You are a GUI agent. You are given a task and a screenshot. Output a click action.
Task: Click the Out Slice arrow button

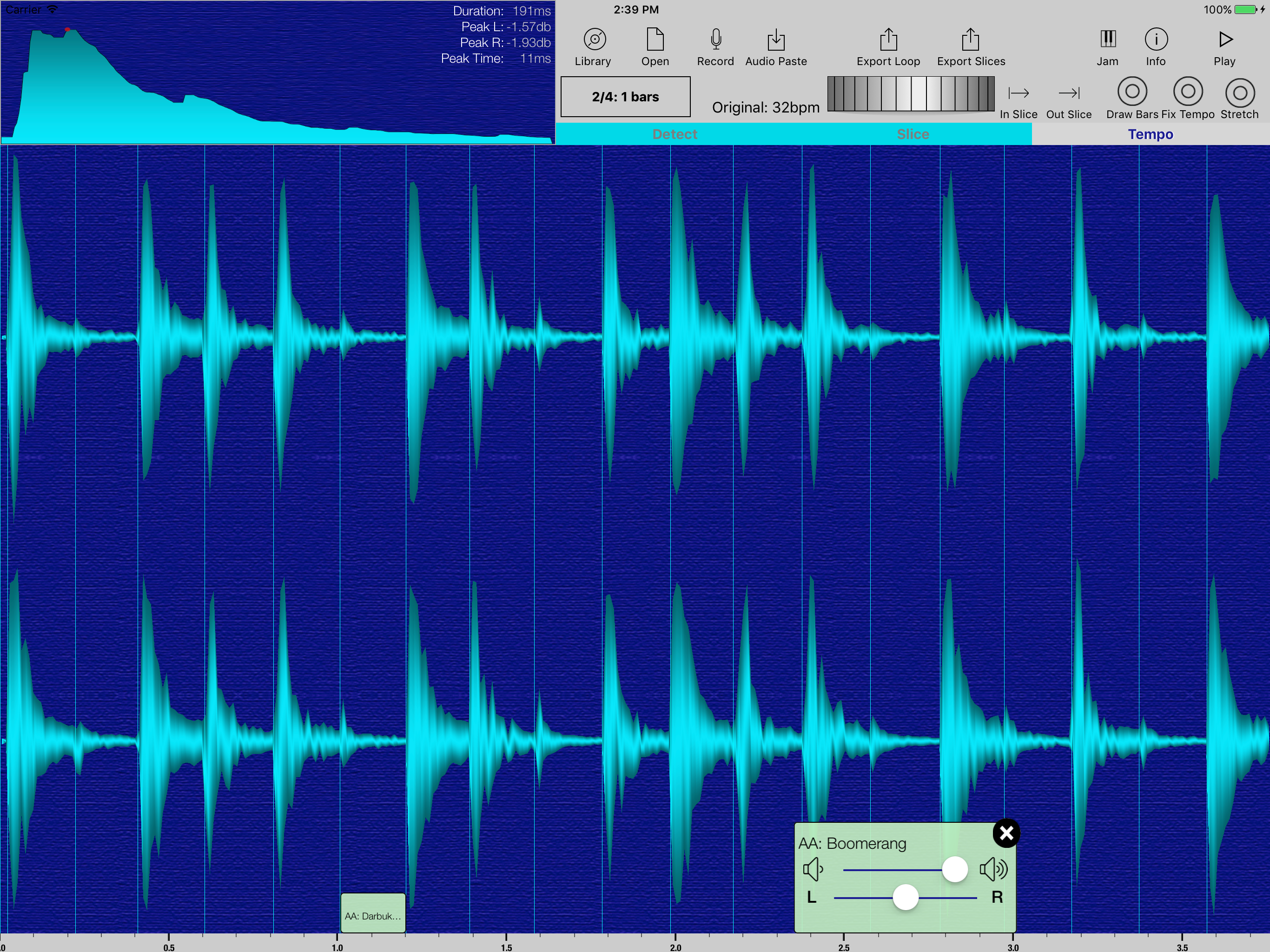click(x=1068, y=93)
